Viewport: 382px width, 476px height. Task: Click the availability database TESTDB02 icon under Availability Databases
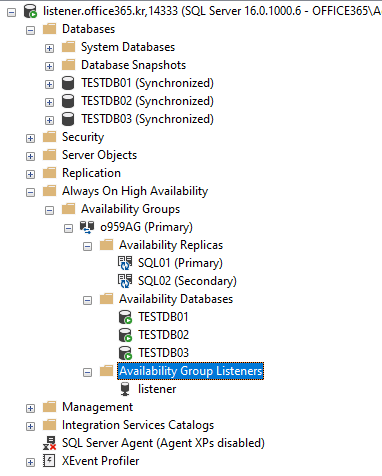125,335
